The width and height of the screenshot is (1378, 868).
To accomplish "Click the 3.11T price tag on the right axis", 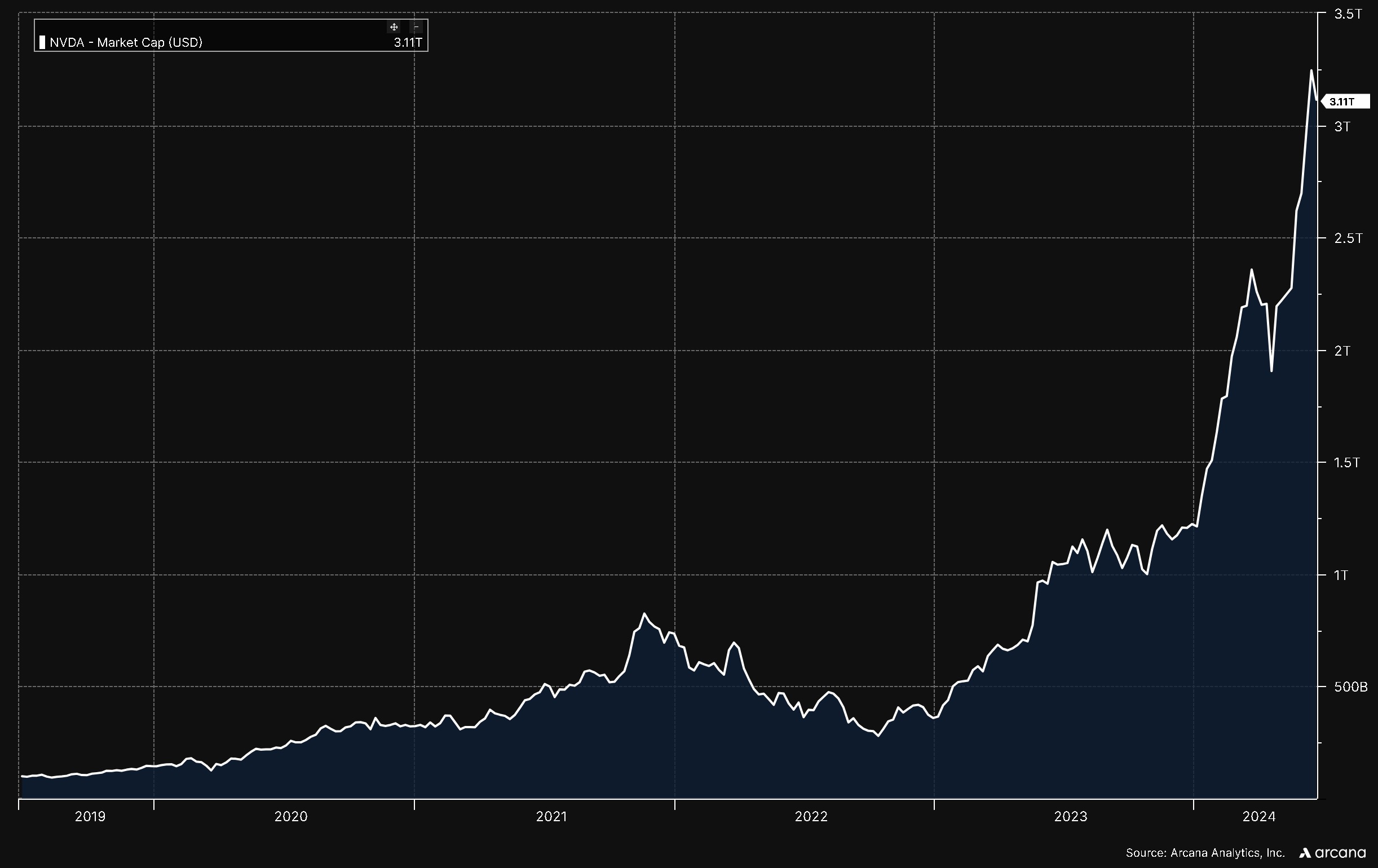I will point(1345,102).
